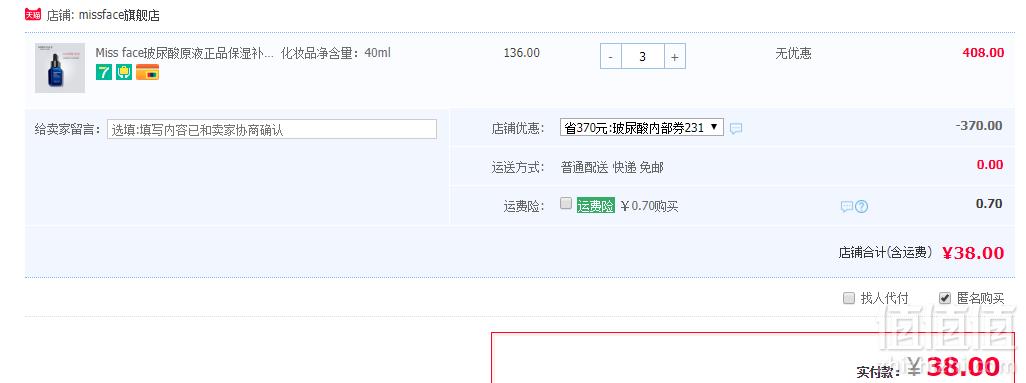1026x383 pixels.
Task: Click the 化妆品净含量: 40ml specification text
Action: pyautogui.click(x=336, y=53)
